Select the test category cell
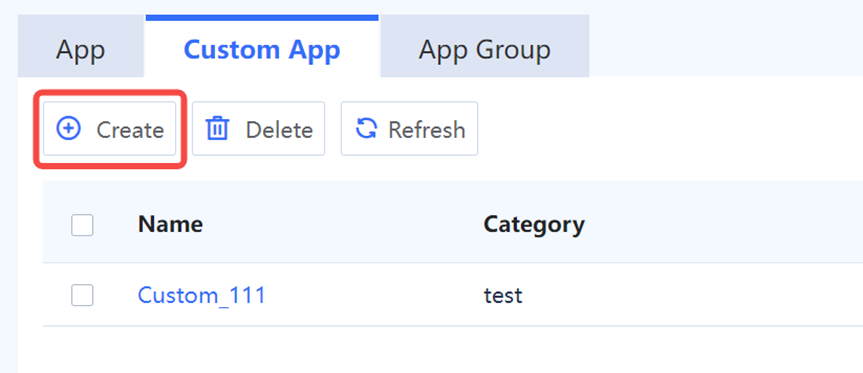The width and height of the screenshot is (863, 373). click(x=503, y=296)
